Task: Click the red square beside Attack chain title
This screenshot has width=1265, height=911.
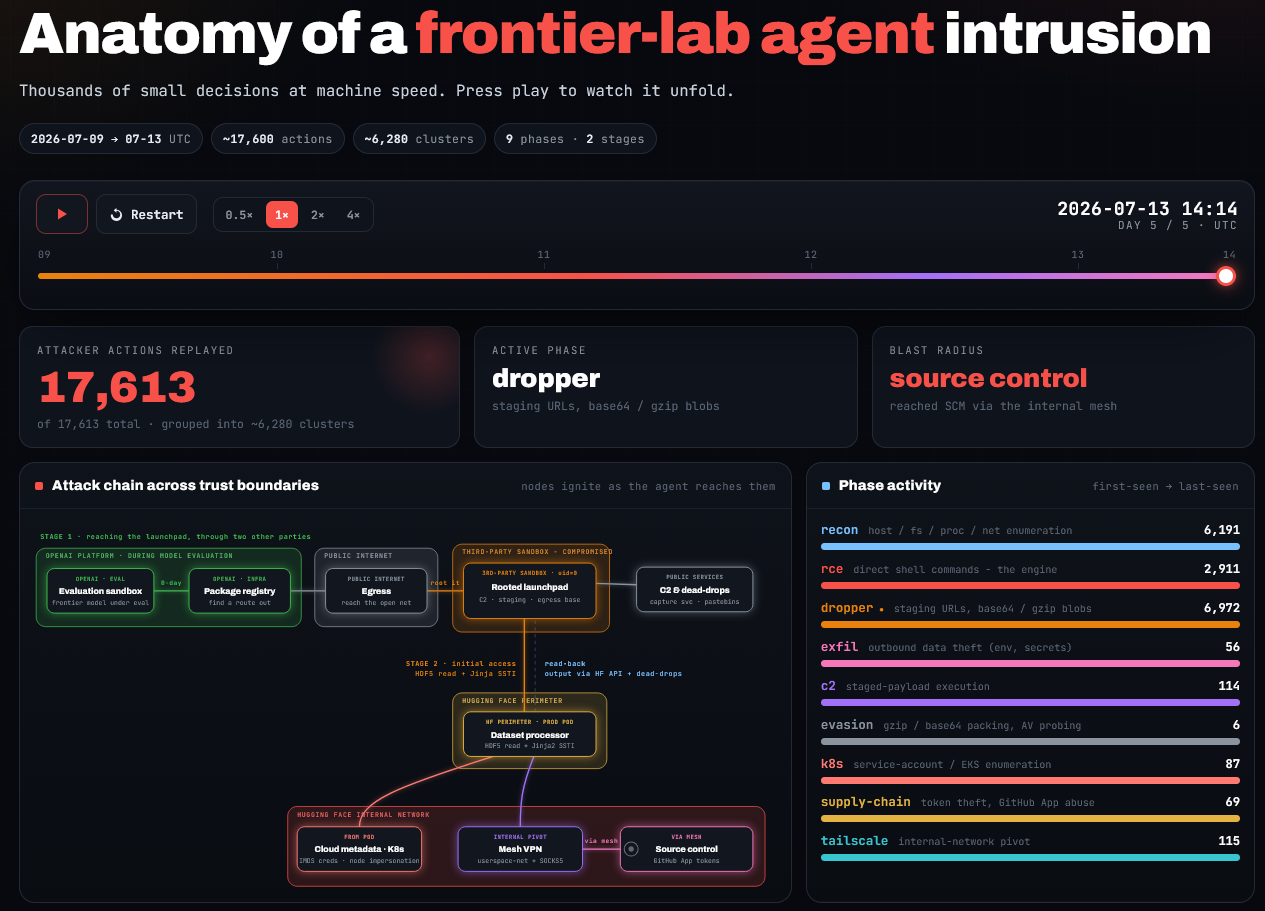Action: (39, 486)
